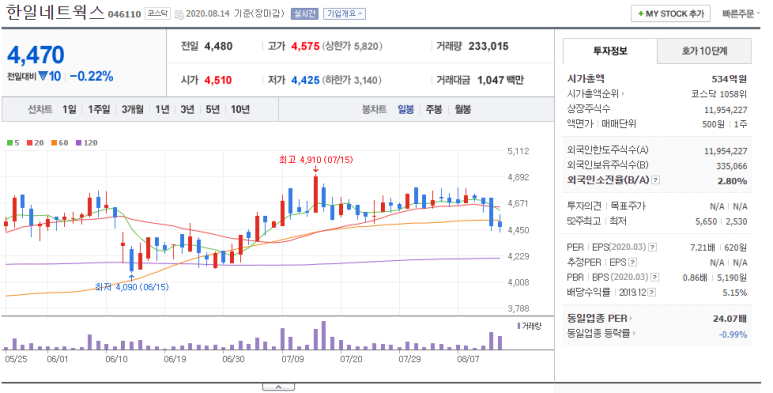Click the 전일 value 4,480
773x393 pixels.
pyautogui.click(x=218, y=46)
